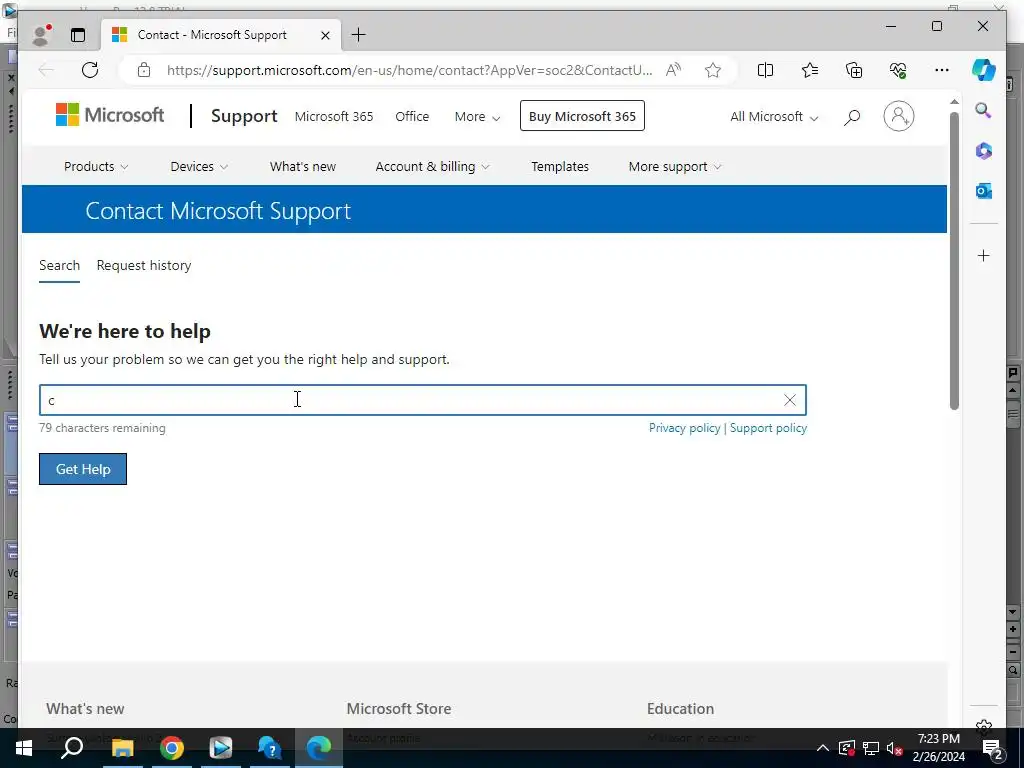View site information lock icon

tap(144, 70)
